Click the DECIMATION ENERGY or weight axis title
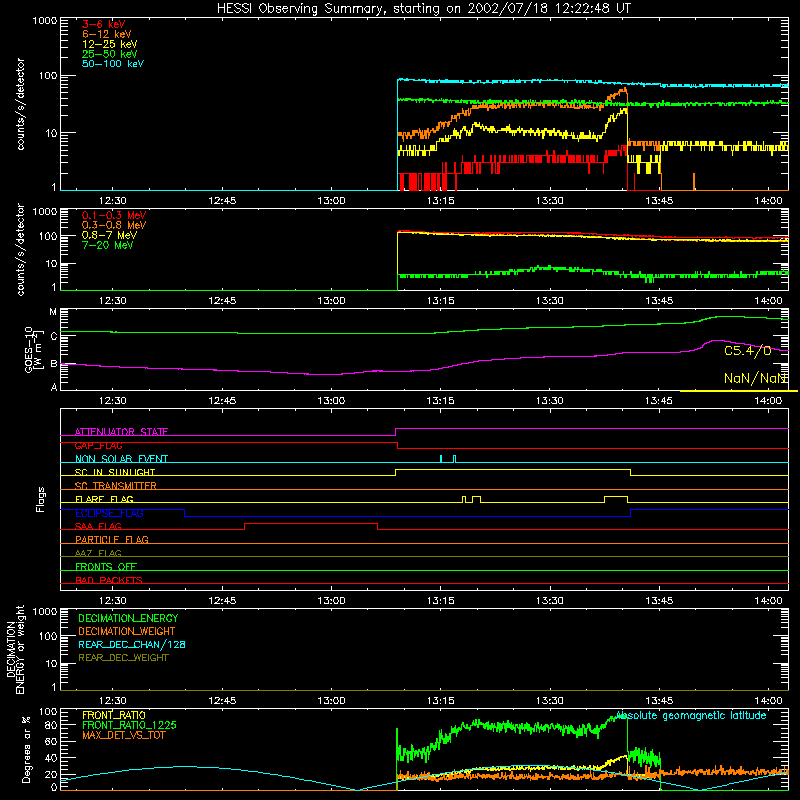Viewport: 800px width, 800px height. pos(15,649)
